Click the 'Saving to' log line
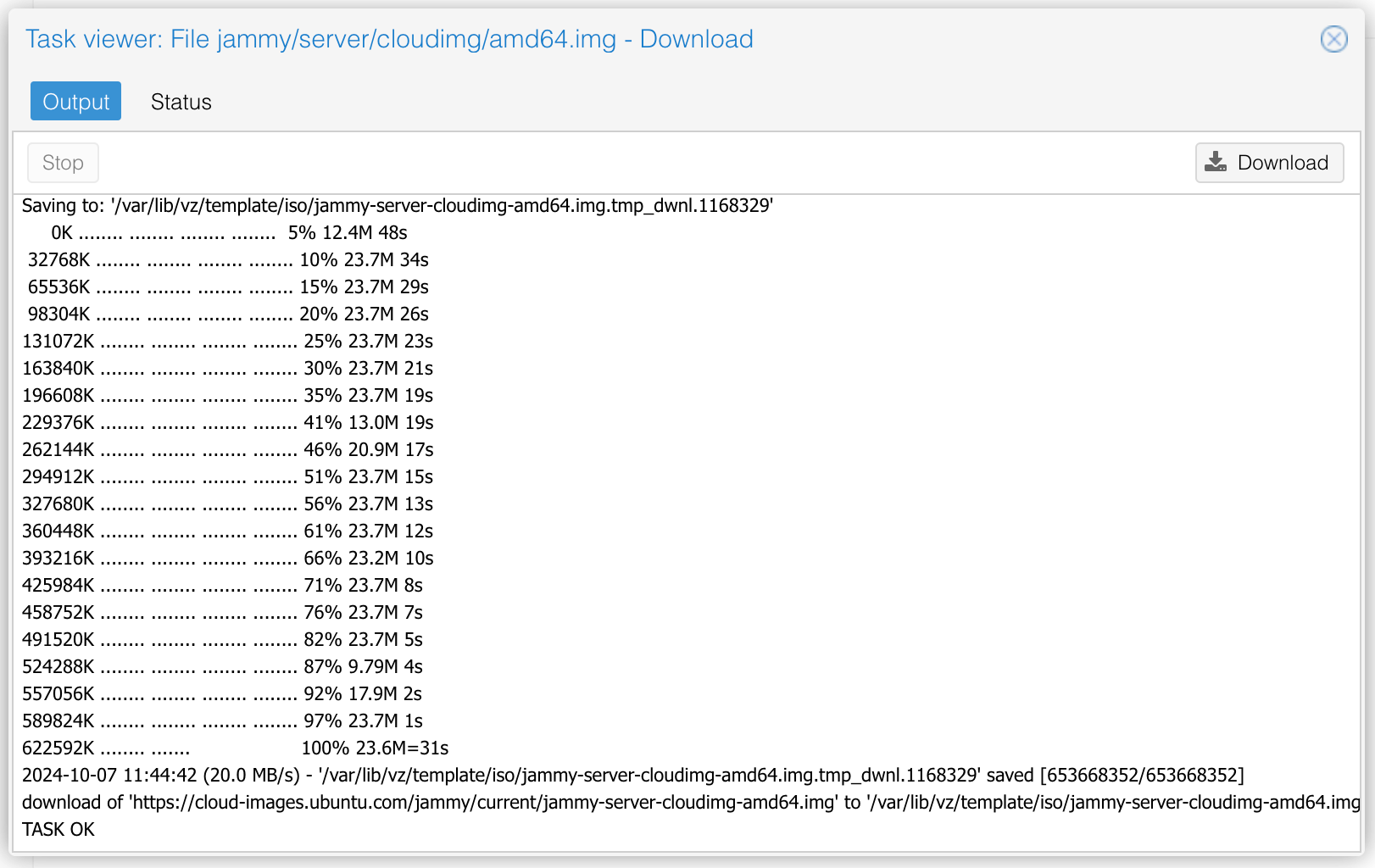 click(x=397, y=206)
